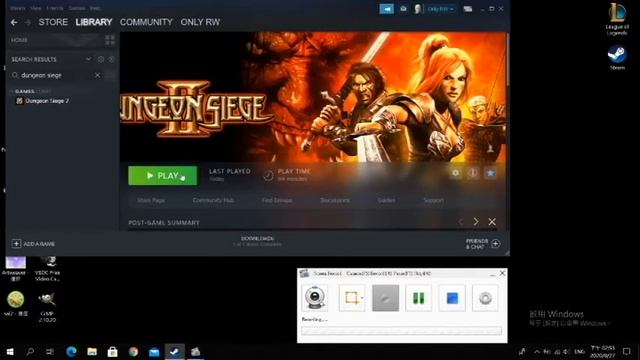
Task: Clear the library search text
Action: [97, 75]
